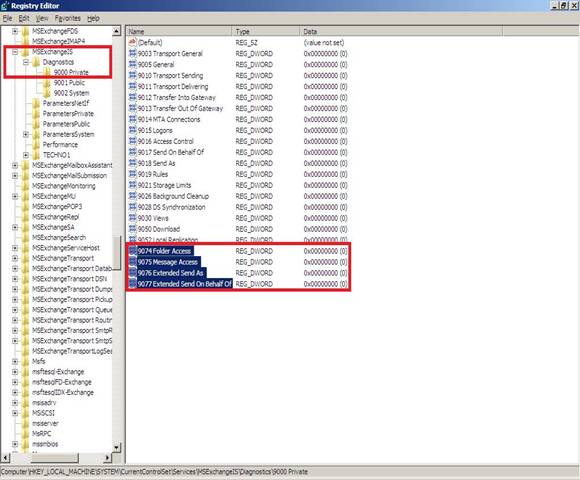Click the MSExchangeSearch folder icon
Viewport: 580px width, 480px height.
click(x=26, y=237)
